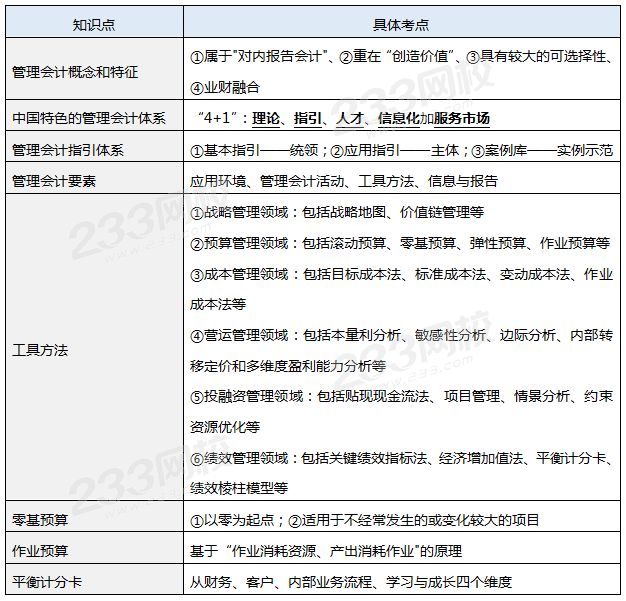Click the text '②应用指引——主体'
Image resolution: width=626 pixels, height=601 pixels.
(395, 151)
